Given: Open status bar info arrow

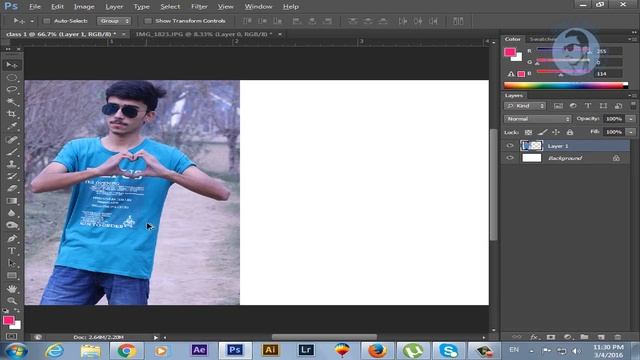Looking at the screenshot, I should 156,338.
